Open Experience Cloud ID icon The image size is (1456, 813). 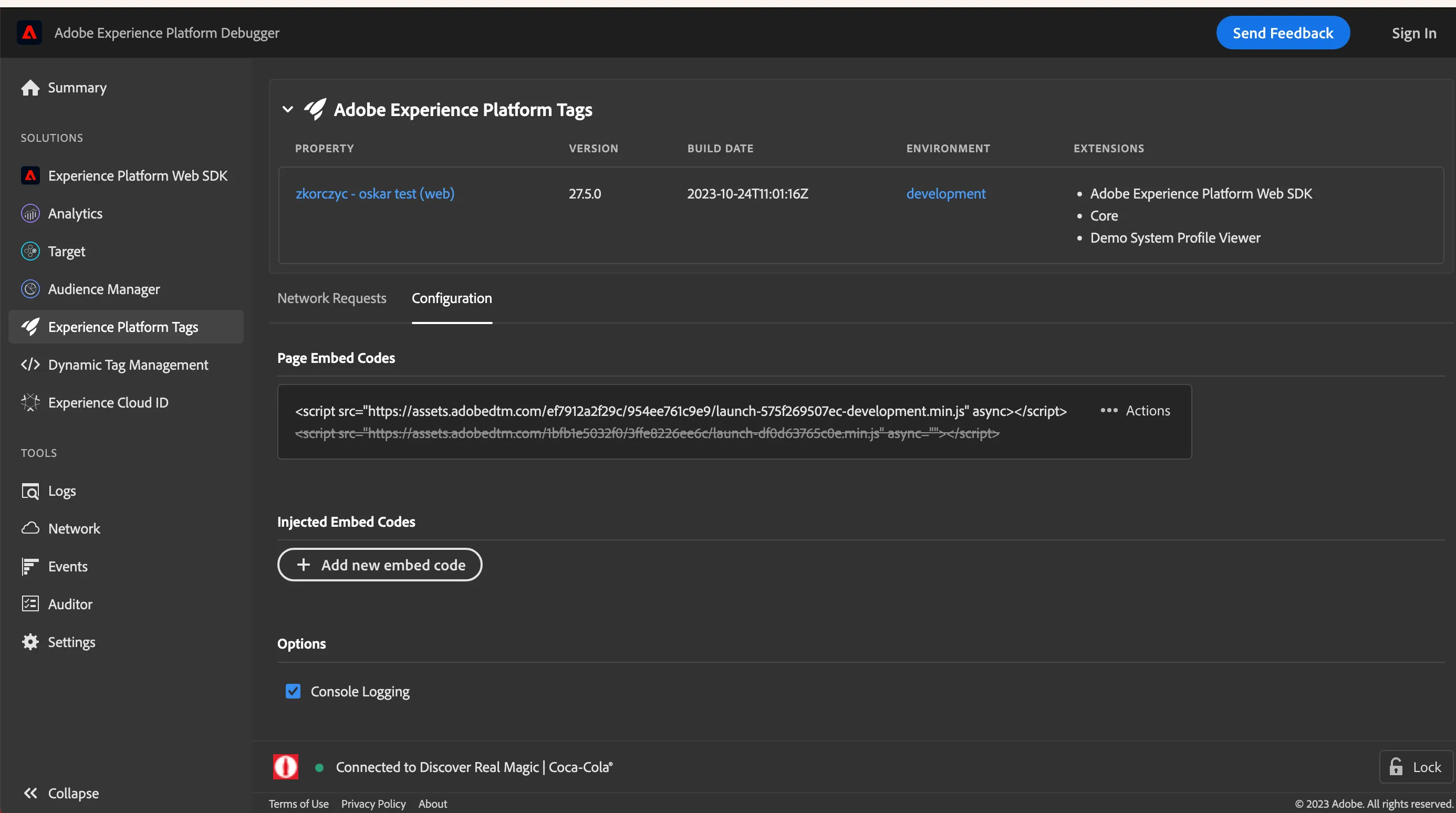point(30,402)
